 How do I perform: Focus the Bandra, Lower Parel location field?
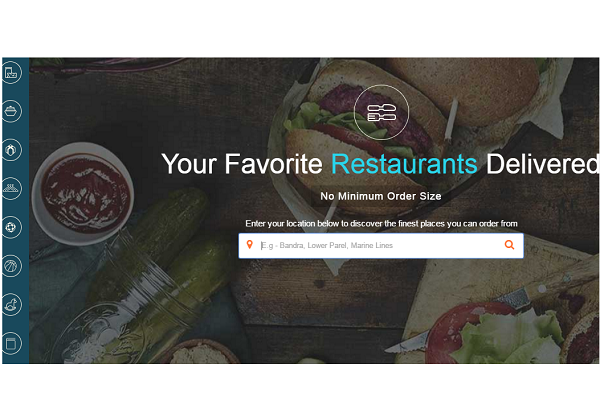tap(381, 245)
